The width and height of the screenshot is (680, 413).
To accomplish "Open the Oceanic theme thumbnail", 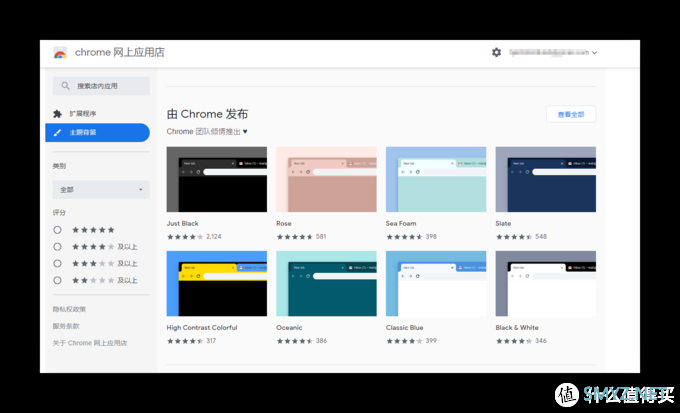I will point(327,283).
